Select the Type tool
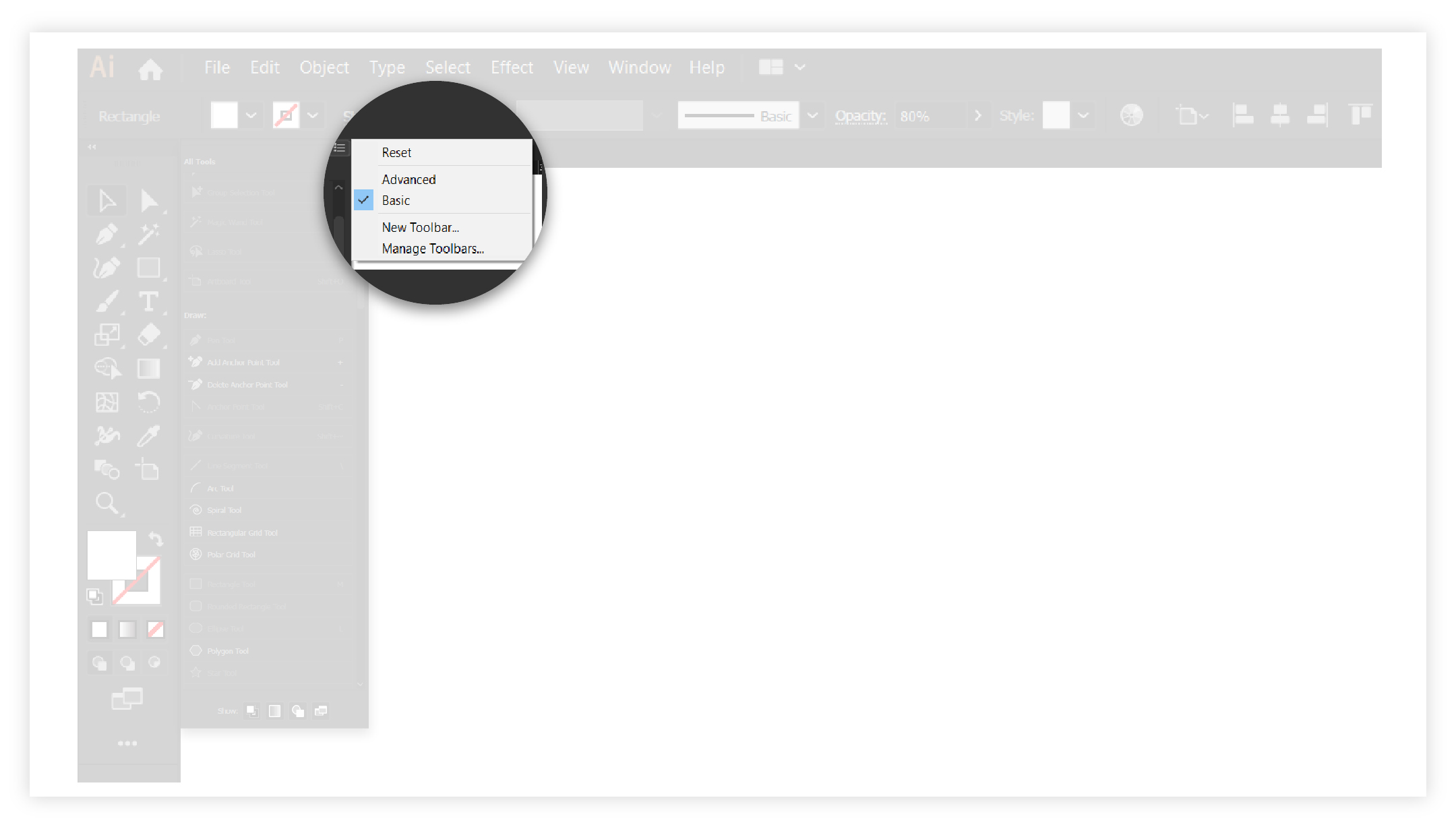This screenshot has width=1456, height=829. [147, 302]
